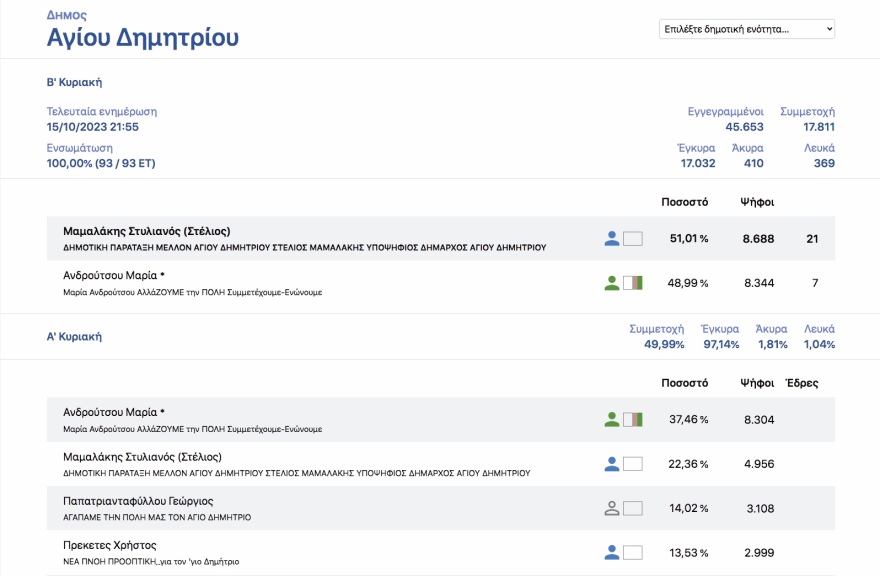Click the person icon beside 22,36 %

coord(612,464)
